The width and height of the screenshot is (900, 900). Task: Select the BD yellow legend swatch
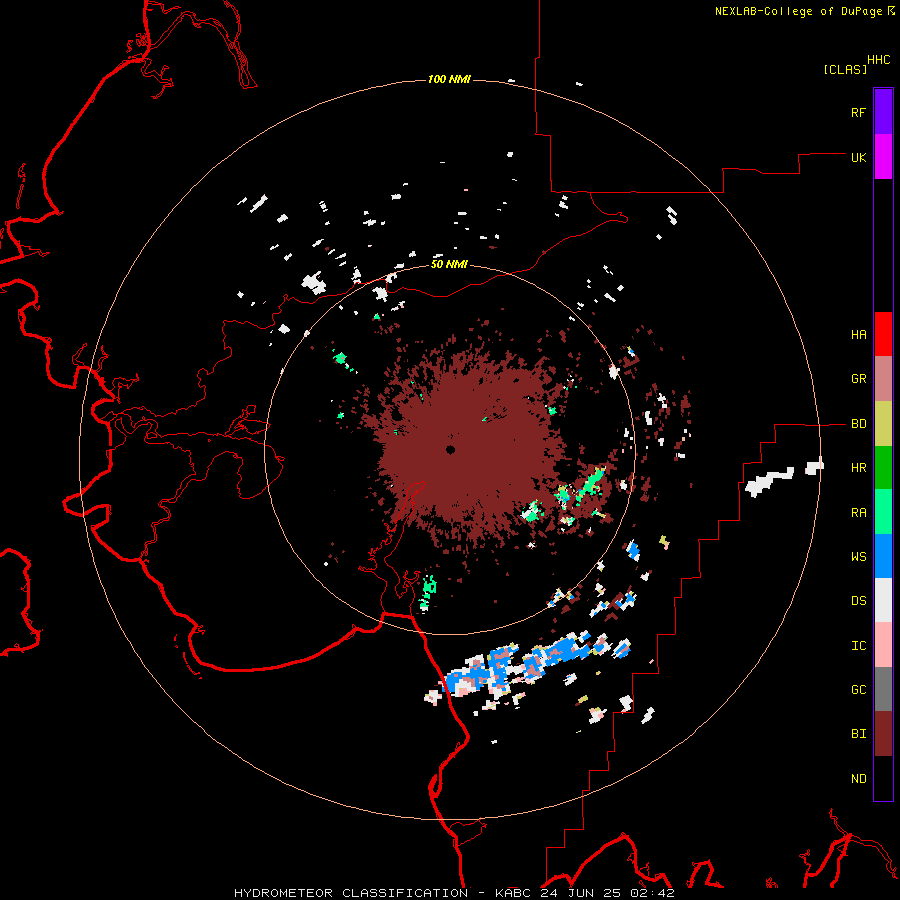[x=883, y=424]
